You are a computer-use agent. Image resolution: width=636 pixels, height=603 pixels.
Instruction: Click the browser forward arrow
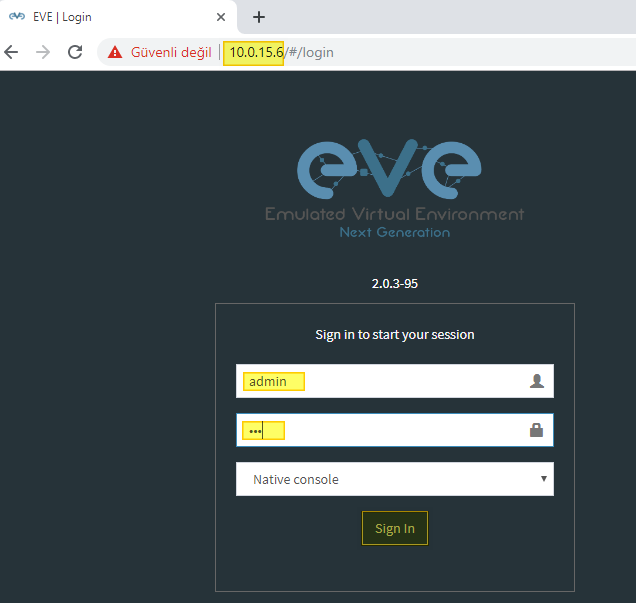click(43, 52)
